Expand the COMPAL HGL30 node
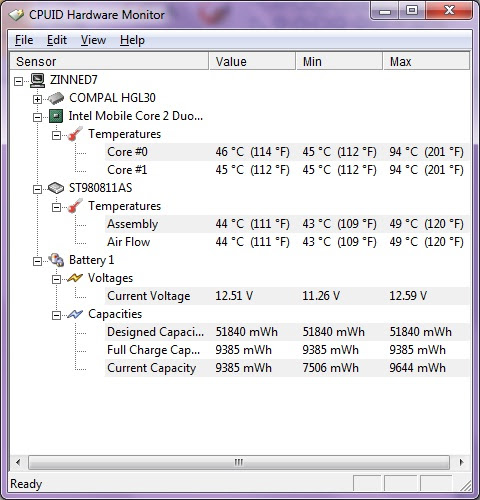 pos(38,99)
